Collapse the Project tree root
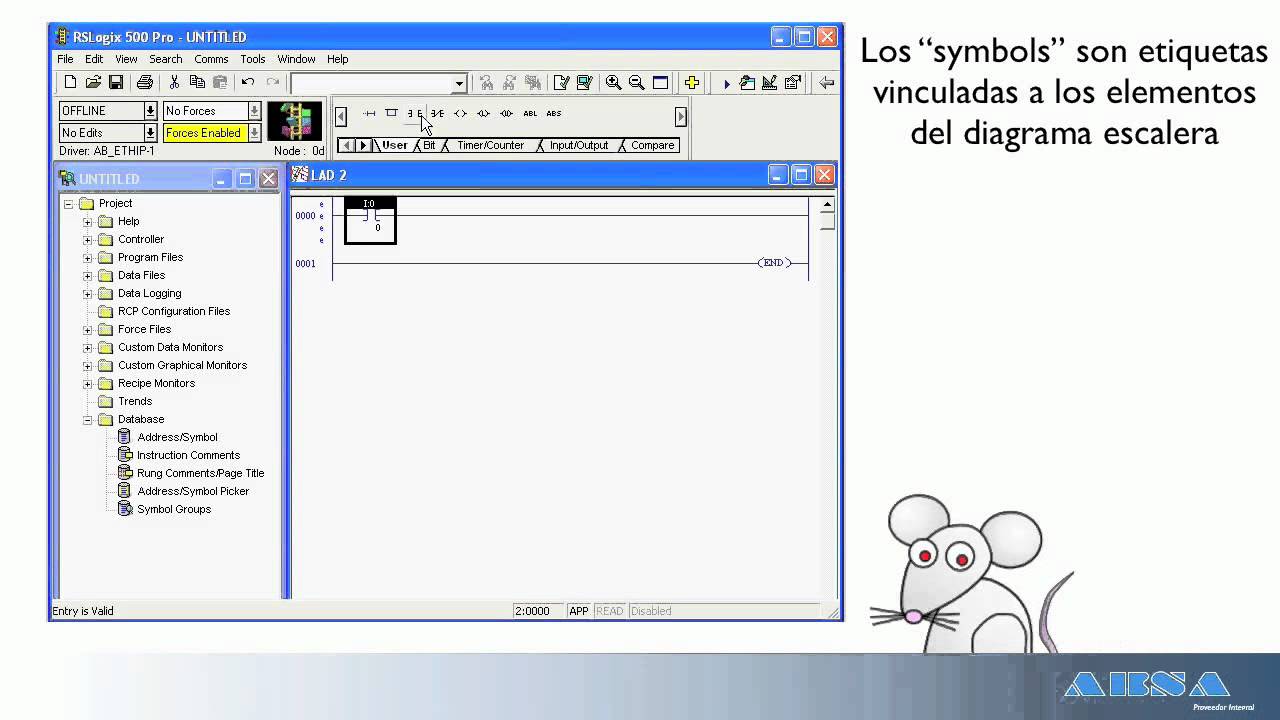The height and width of the screenshot is (720, 1280). [69, 204]
